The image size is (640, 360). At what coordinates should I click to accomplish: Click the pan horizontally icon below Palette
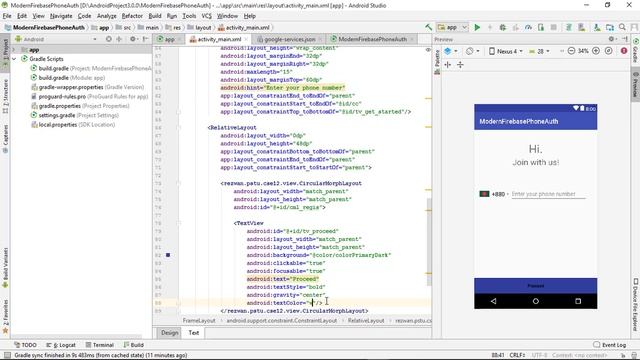(448, 64)
